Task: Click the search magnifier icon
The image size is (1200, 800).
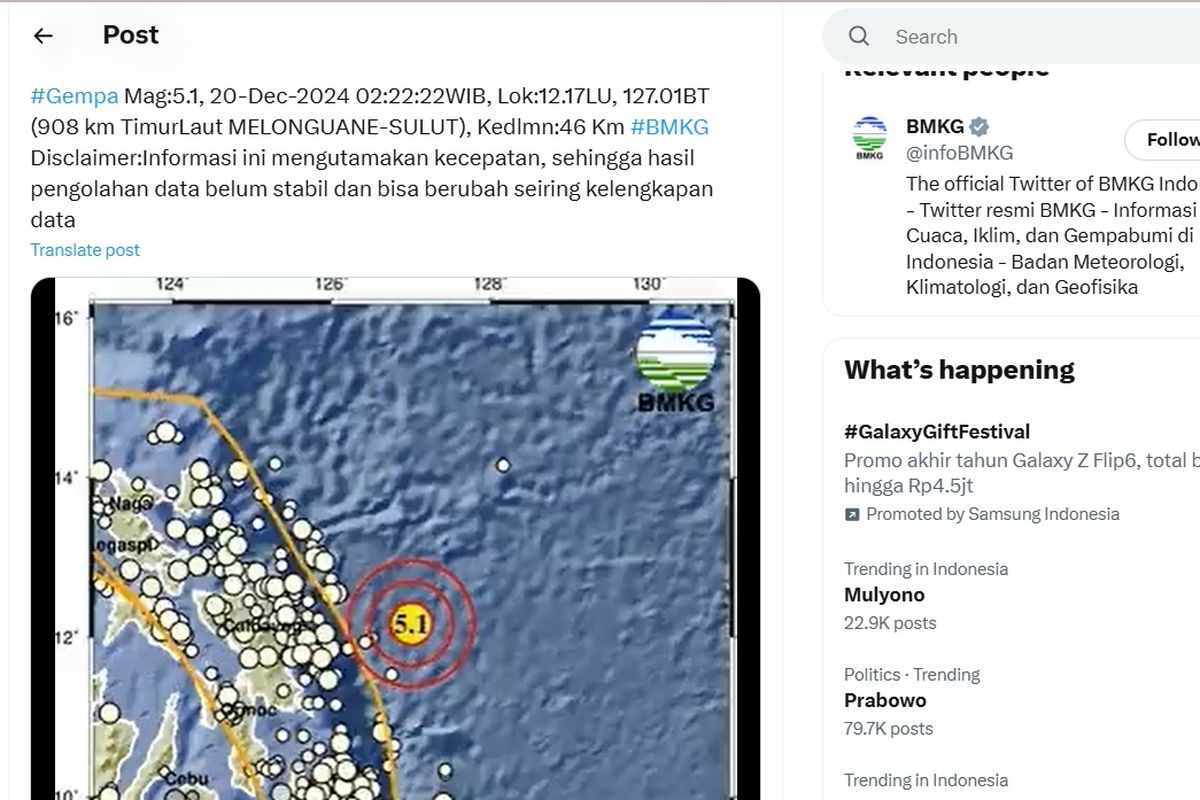Action: point(858,36)
